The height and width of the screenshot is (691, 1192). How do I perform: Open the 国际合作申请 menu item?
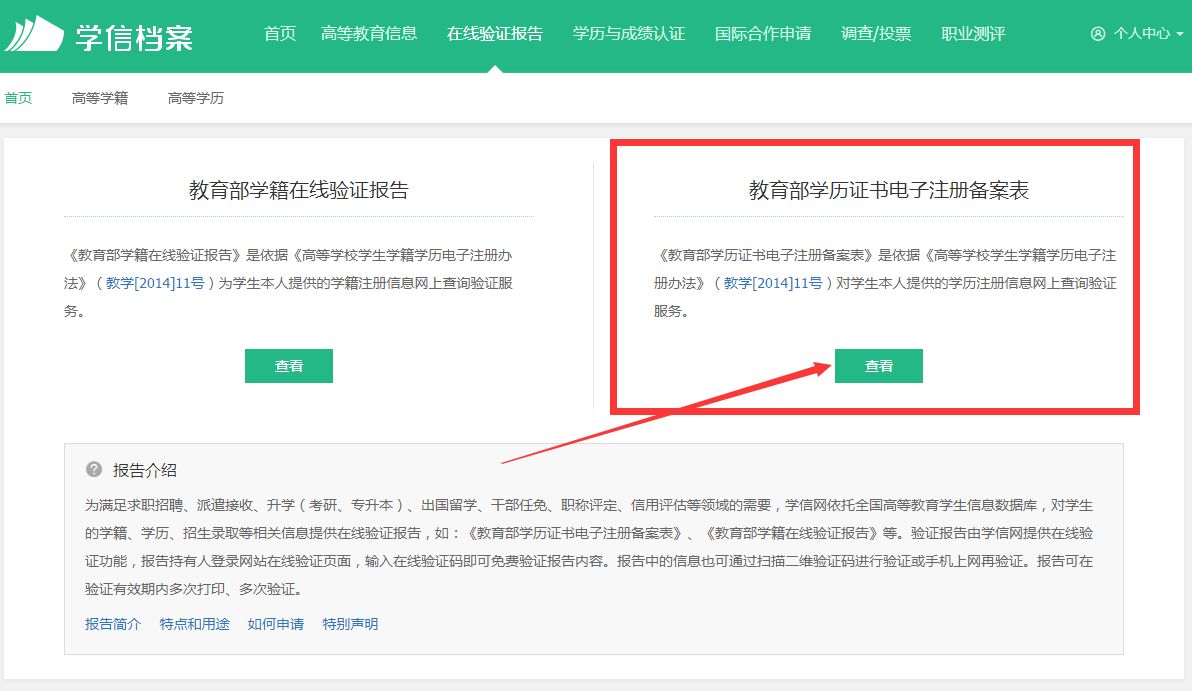763,34
